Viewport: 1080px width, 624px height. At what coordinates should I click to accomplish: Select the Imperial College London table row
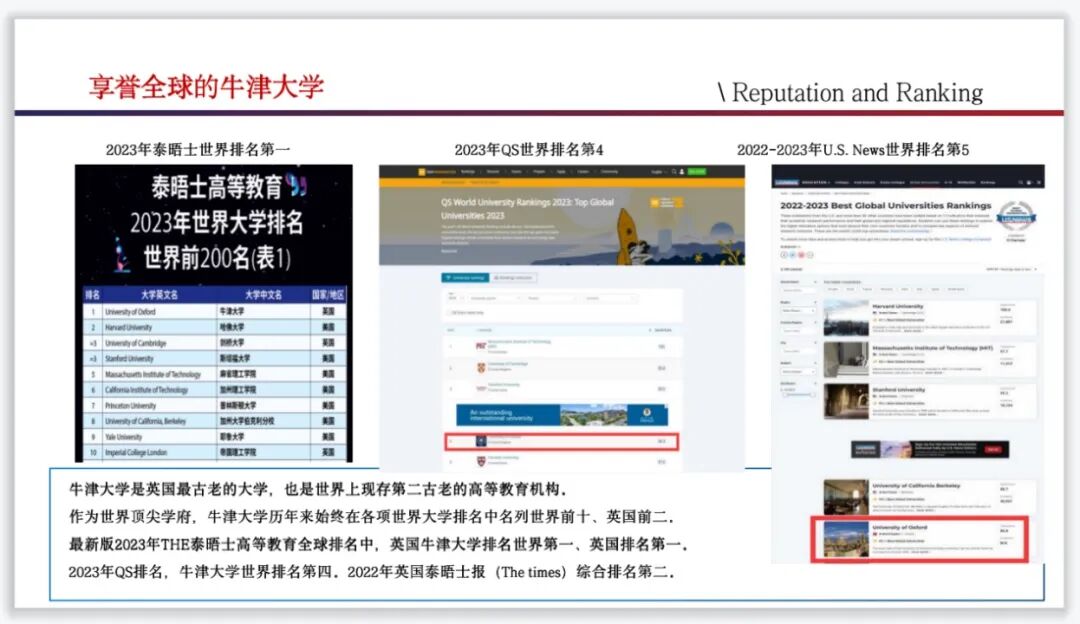tap(214, 453)
